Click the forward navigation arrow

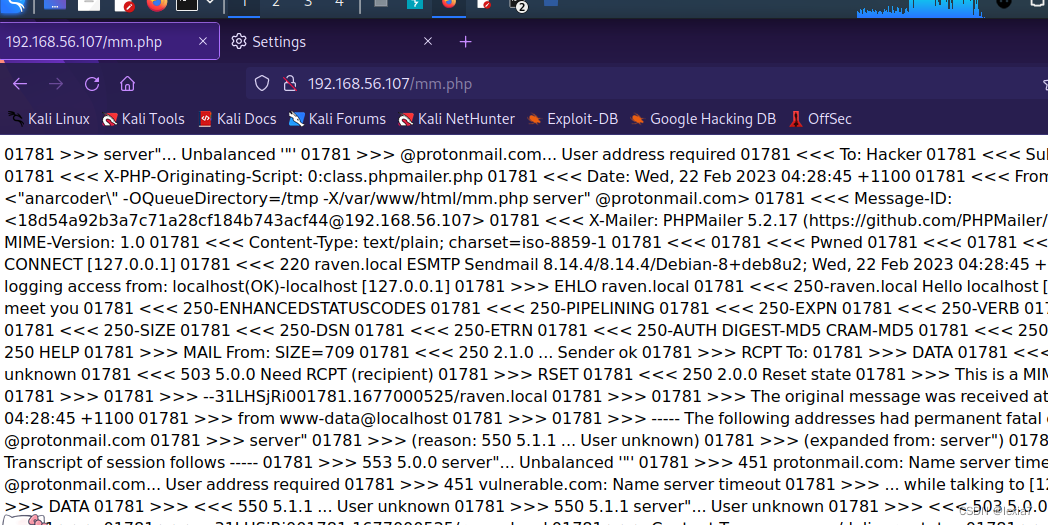click(x=56, y=84)
